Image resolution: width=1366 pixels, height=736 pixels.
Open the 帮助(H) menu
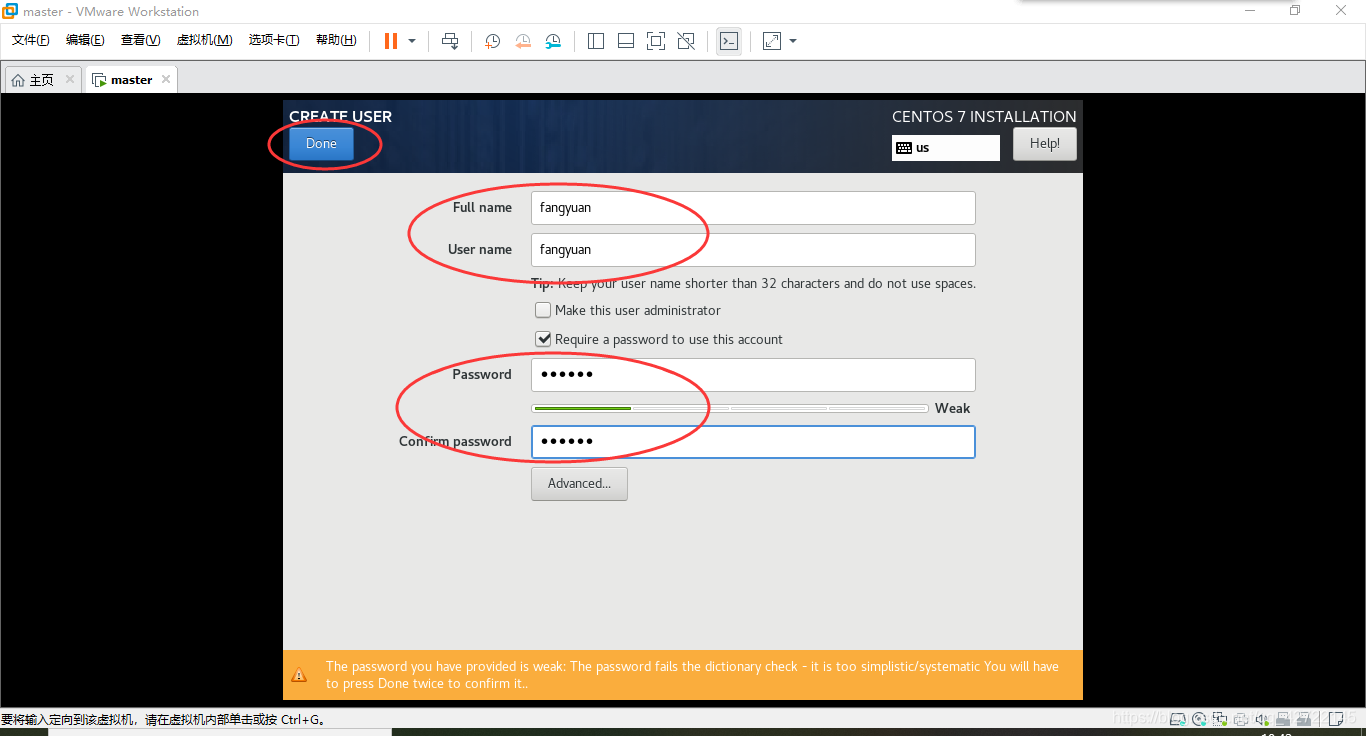click(x=336, y=40)
